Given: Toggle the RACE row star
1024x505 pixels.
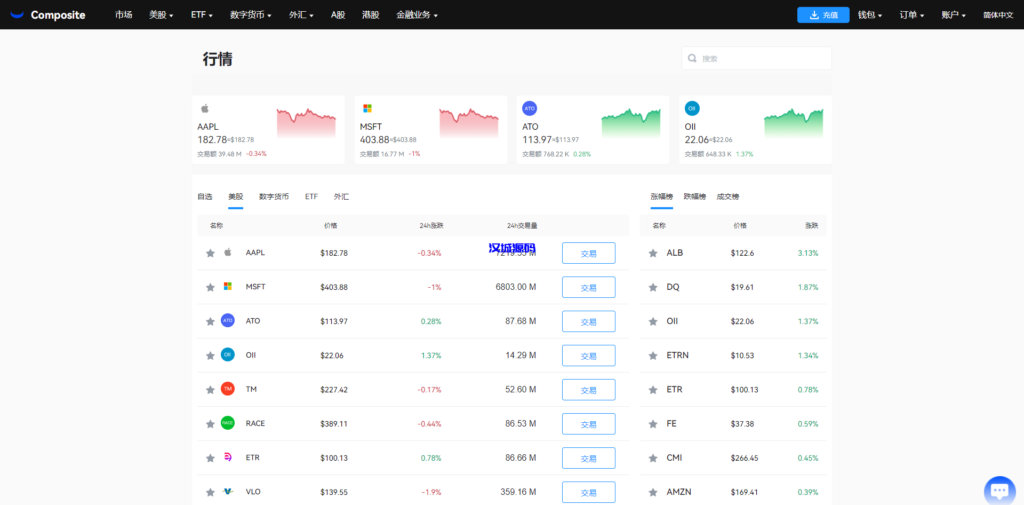Looking at the screenshot, I should [x=210, y=424].
